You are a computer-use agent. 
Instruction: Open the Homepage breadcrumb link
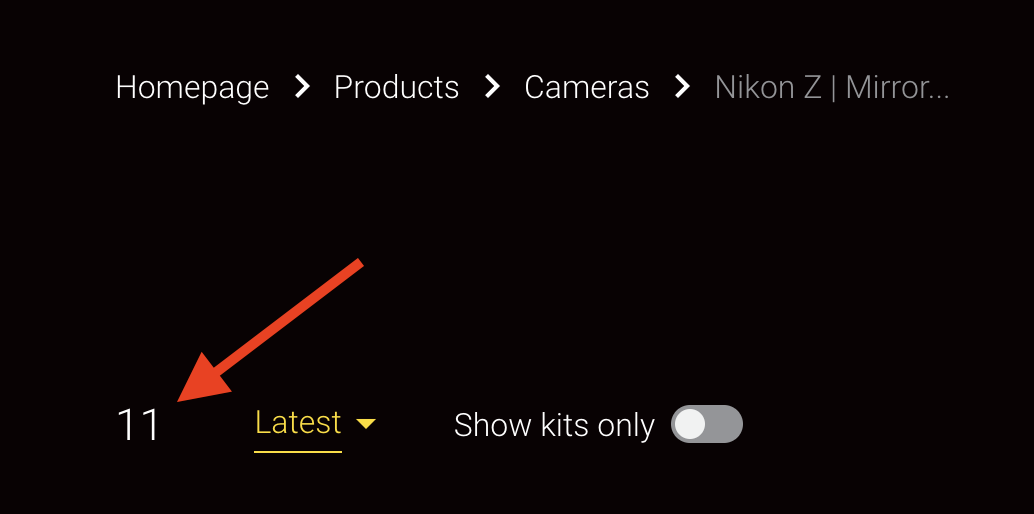tap(192, 88)
